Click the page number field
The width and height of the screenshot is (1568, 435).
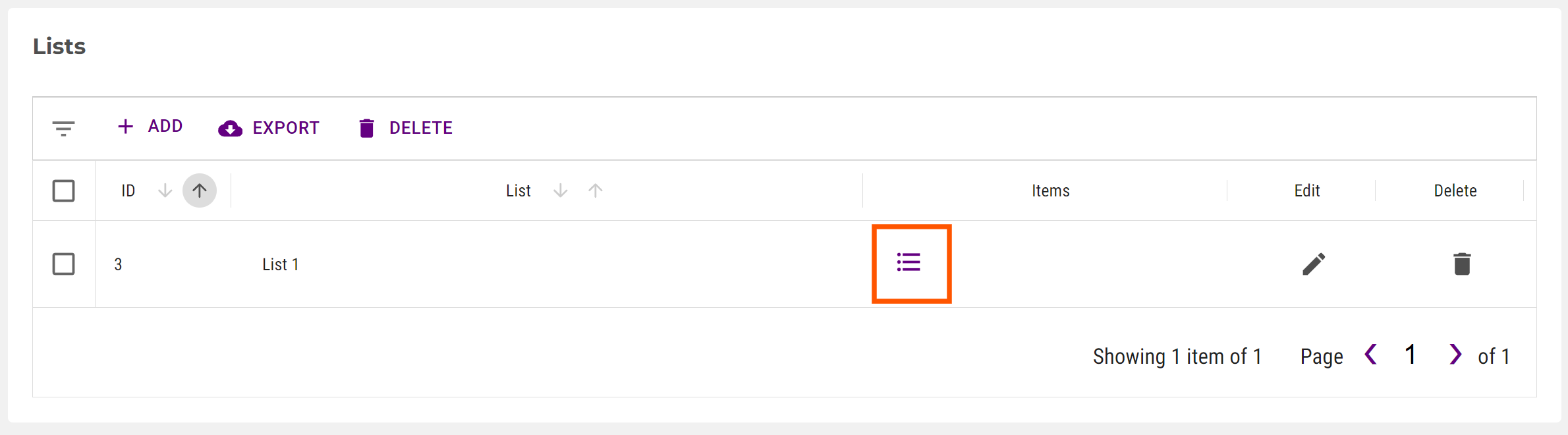[1411, 355]
